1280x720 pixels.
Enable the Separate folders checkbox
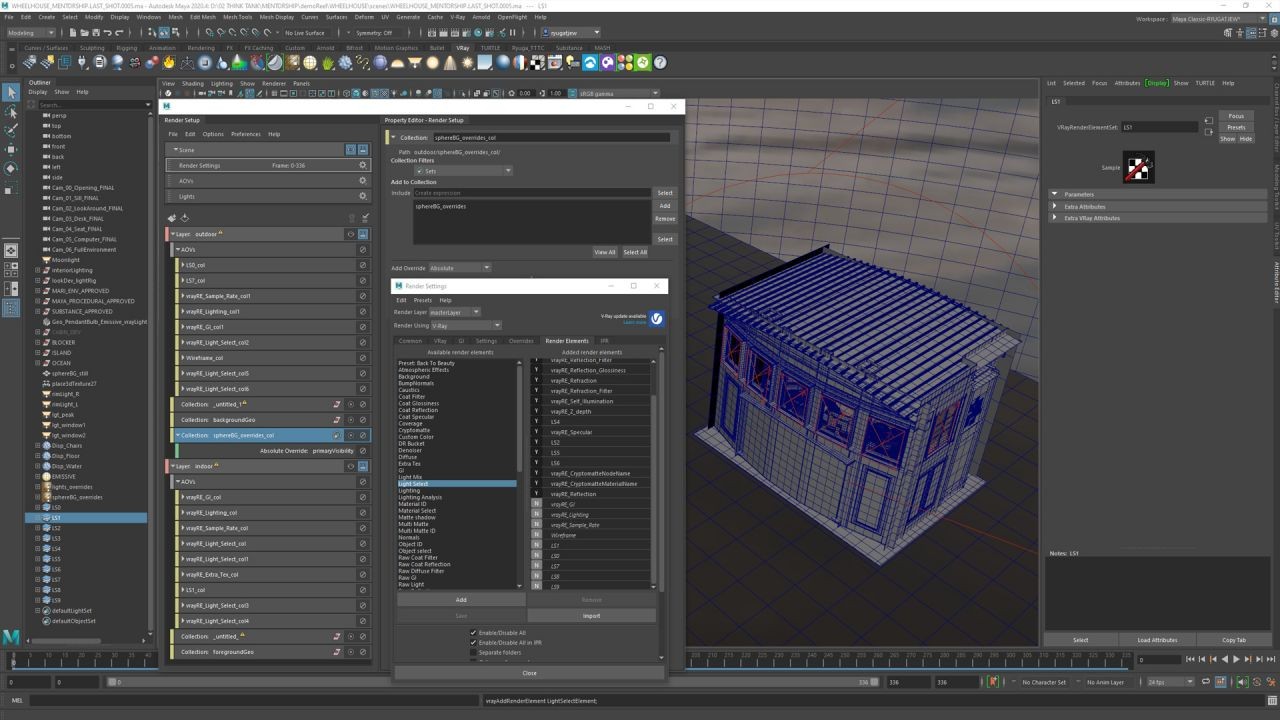coord(474,652)
